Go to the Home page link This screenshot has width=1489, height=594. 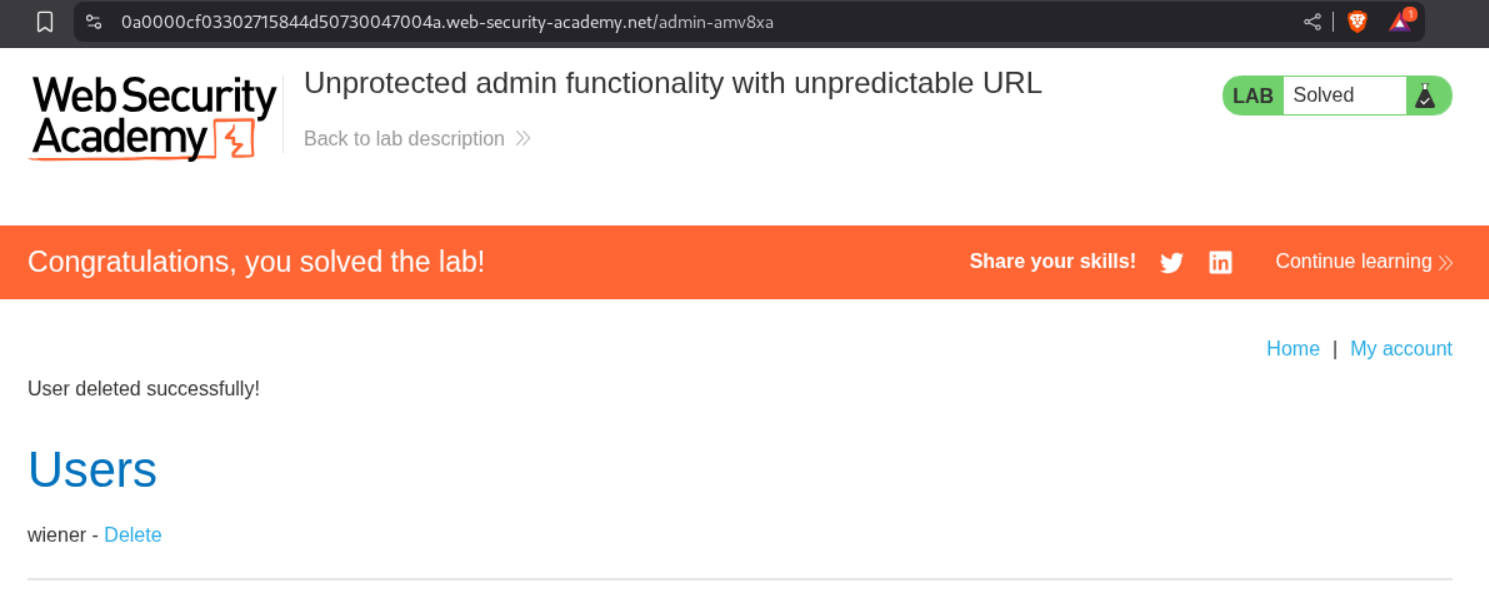click(x=1292, y=349)
